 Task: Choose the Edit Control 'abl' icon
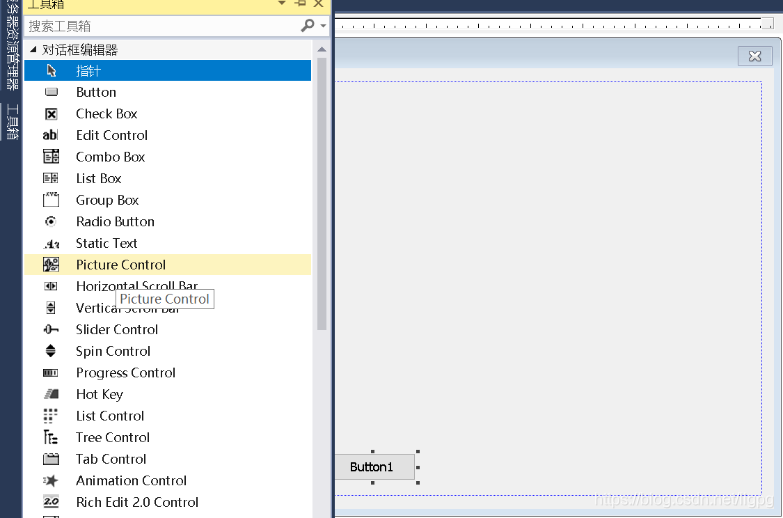[50, 135]
